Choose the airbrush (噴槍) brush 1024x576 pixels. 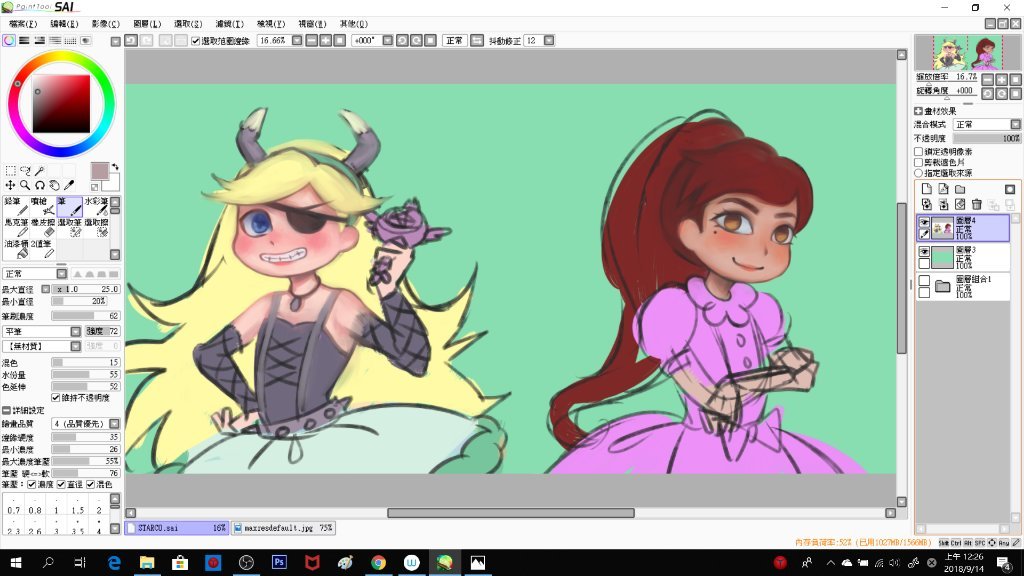pos(42,206)
